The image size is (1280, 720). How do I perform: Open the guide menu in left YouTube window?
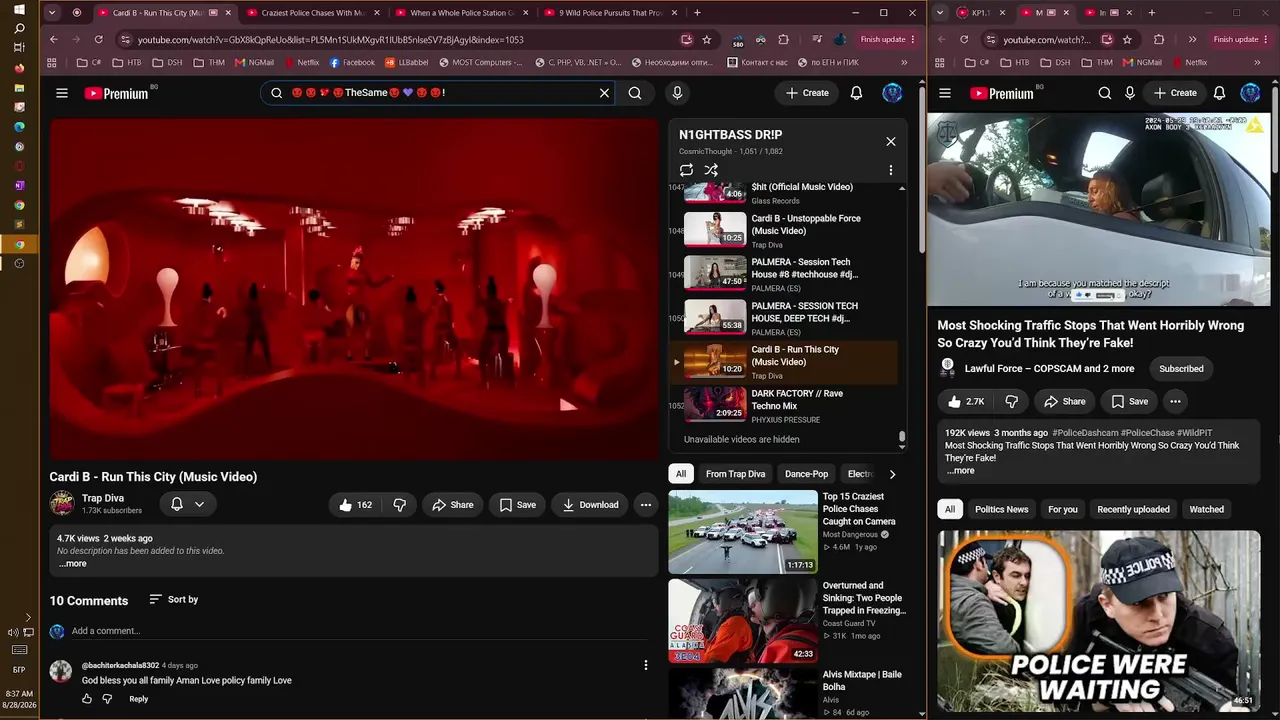pyautogui.click(x=62, y=93)
